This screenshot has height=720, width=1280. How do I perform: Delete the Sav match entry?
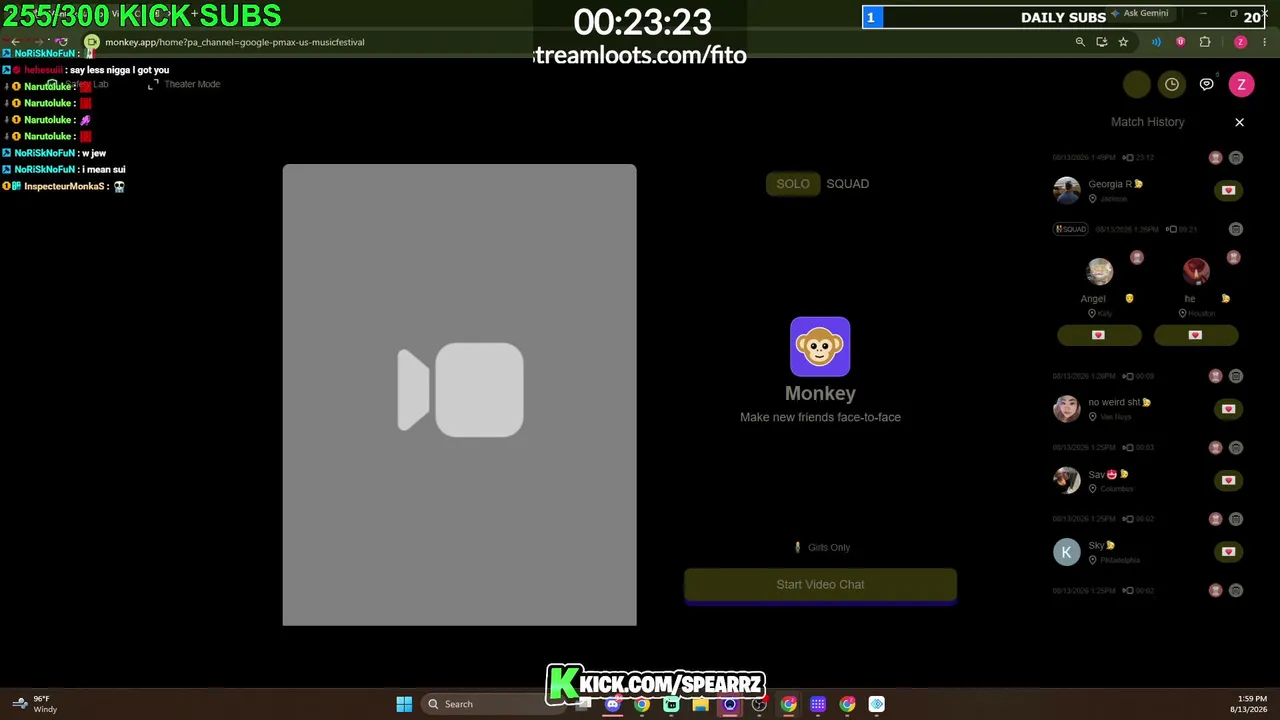click(x=1236, y=447)
